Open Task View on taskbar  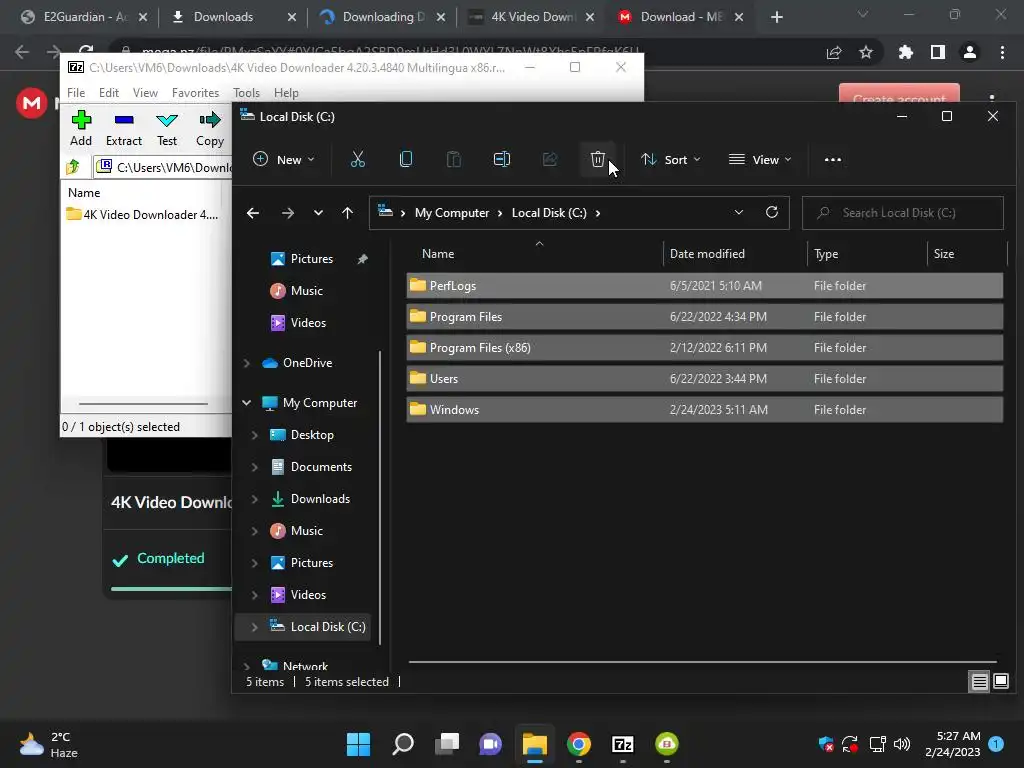tap(447, 744)
